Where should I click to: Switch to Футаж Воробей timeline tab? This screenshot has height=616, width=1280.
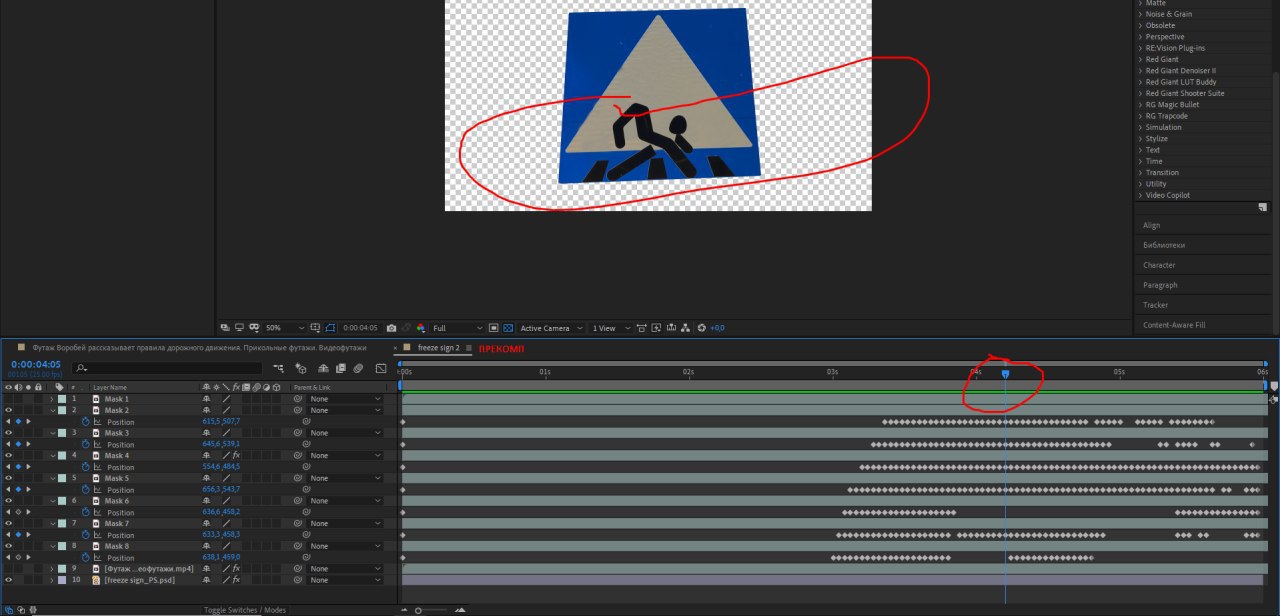point(199,347)
